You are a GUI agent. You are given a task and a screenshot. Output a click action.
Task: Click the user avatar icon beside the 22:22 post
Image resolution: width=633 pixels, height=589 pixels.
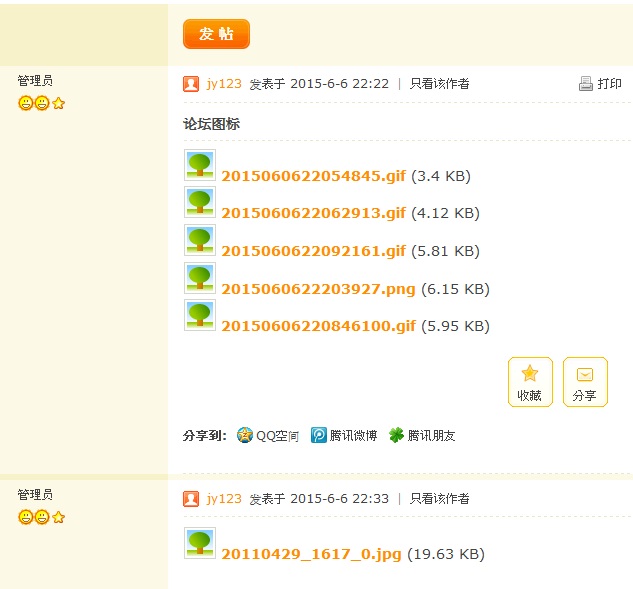click(191, 84)
